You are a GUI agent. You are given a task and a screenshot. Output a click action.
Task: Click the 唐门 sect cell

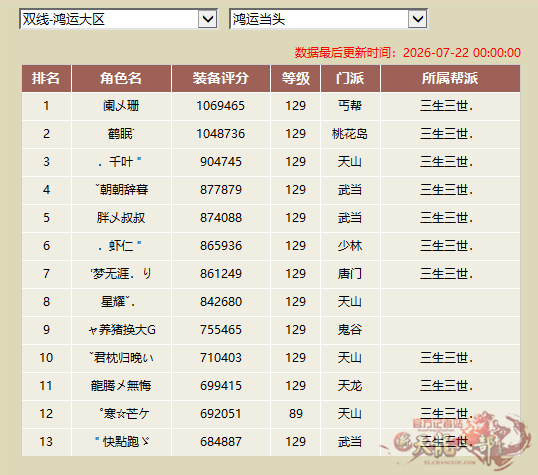350,274
